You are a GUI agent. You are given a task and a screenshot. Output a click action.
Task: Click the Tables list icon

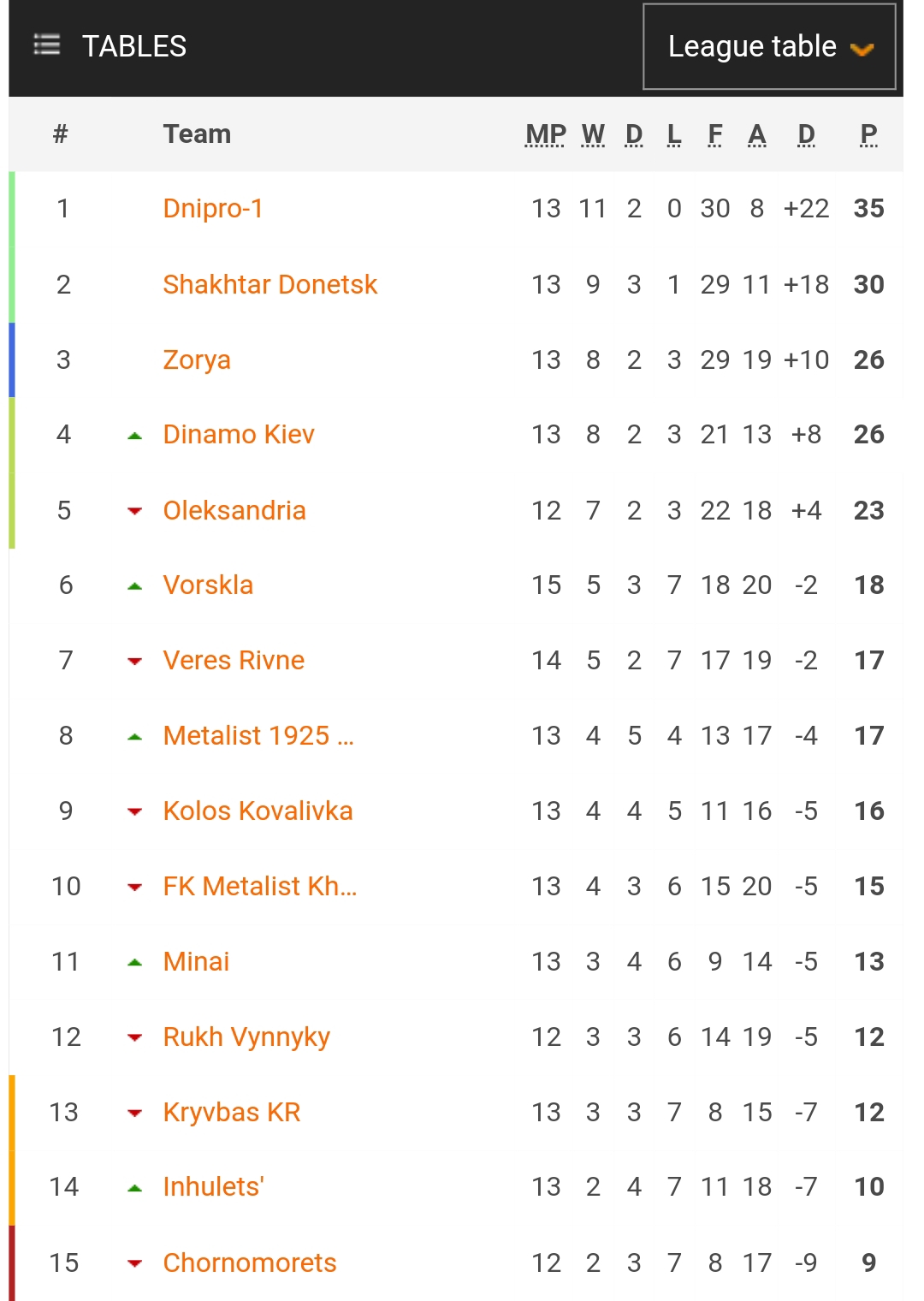pyautogui.click(x=46, y=45)
